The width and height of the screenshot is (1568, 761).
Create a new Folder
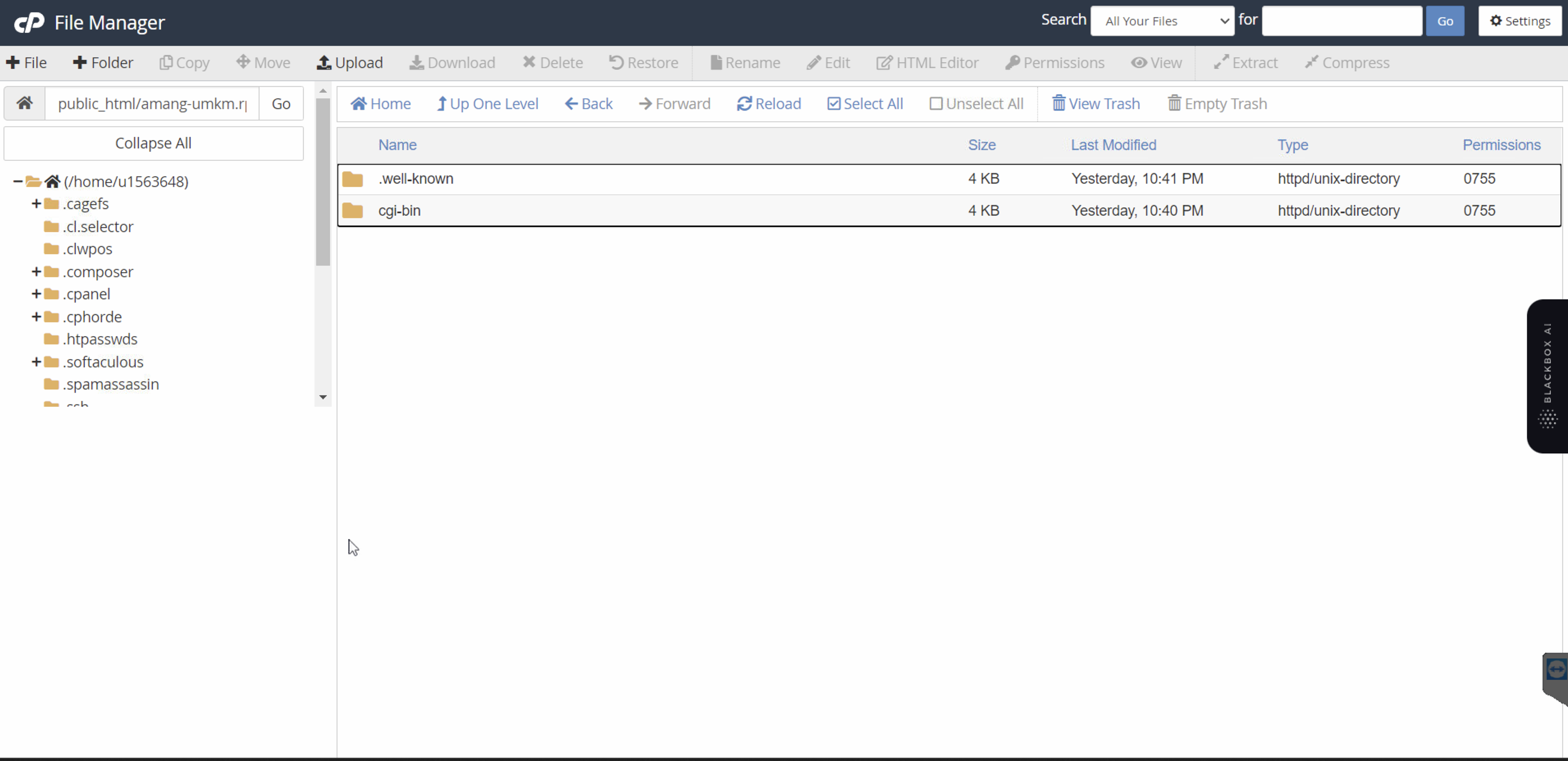click(103, 63)
